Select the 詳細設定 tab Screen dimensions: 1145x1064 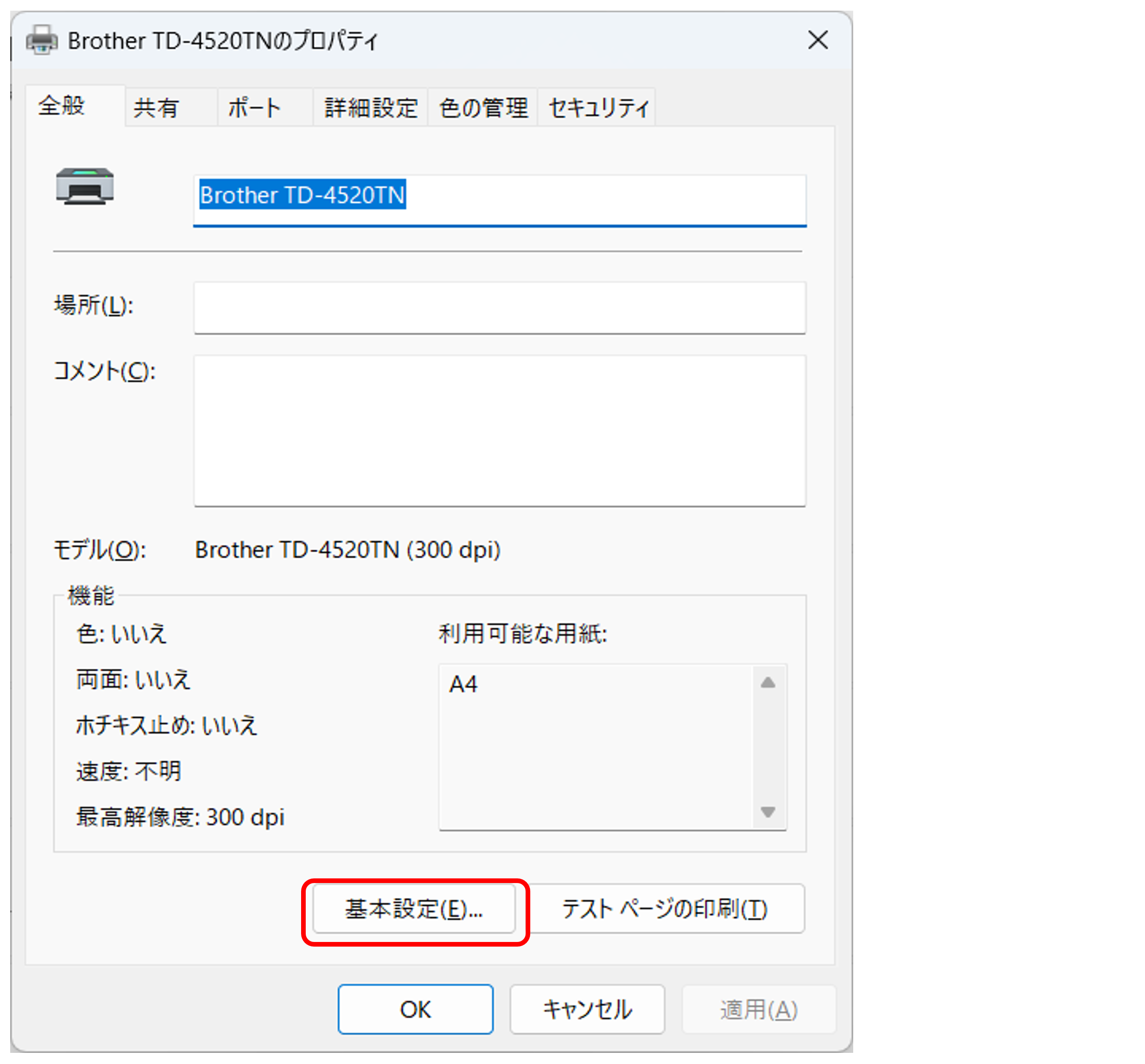tap(371, 108)
